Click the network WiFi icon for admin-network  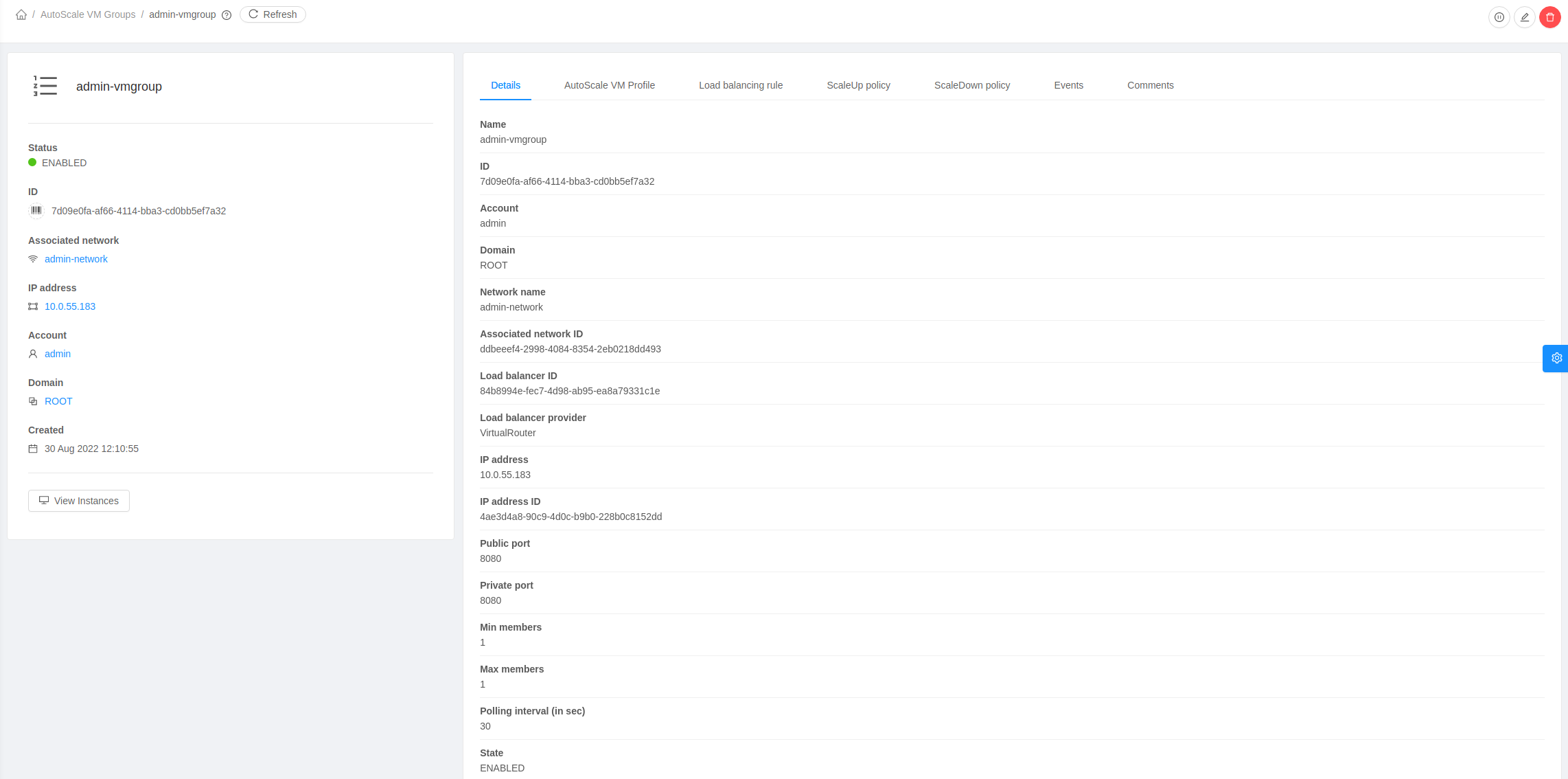point(32,259)
